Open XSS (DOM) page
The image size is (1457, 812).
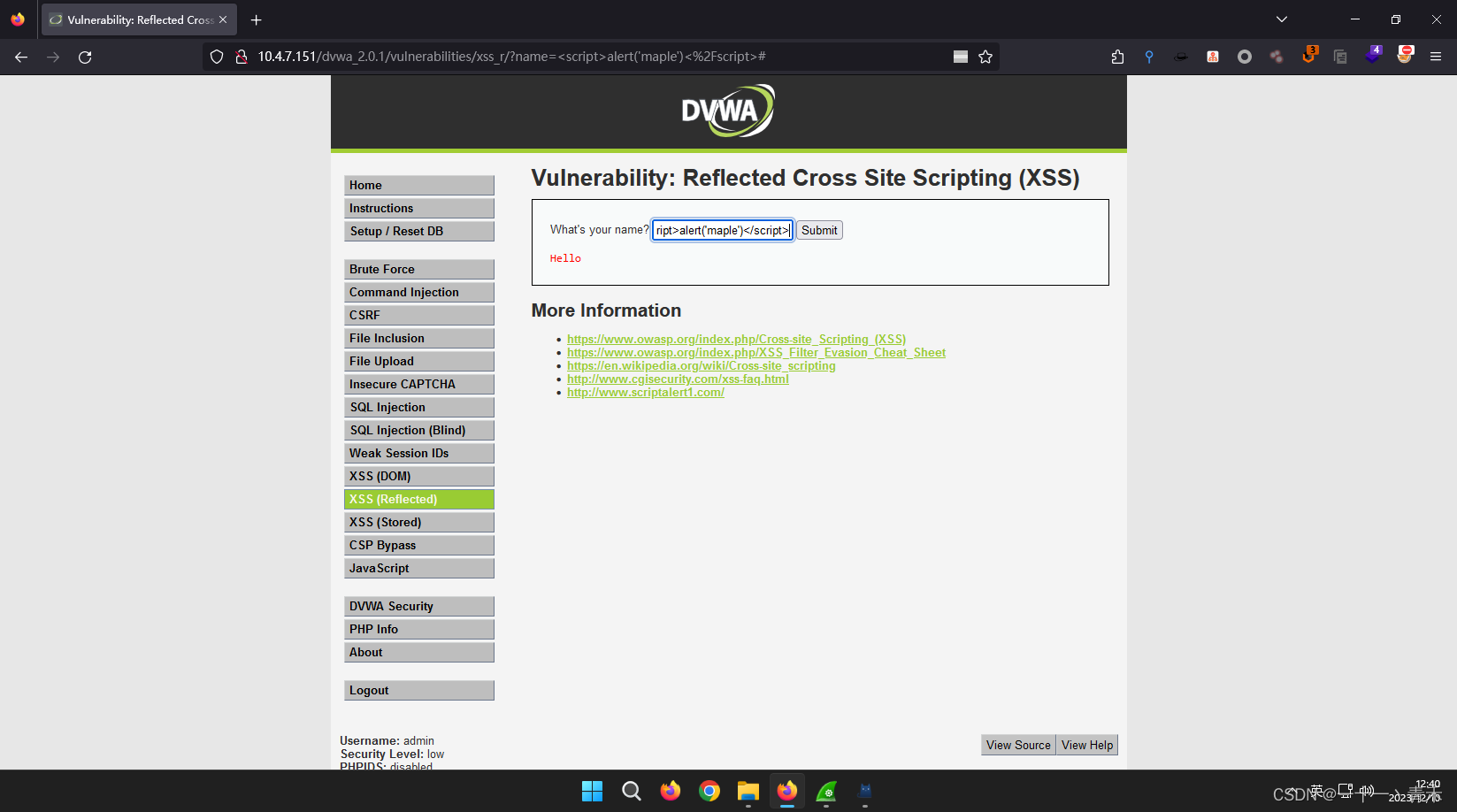pos(419,476)
